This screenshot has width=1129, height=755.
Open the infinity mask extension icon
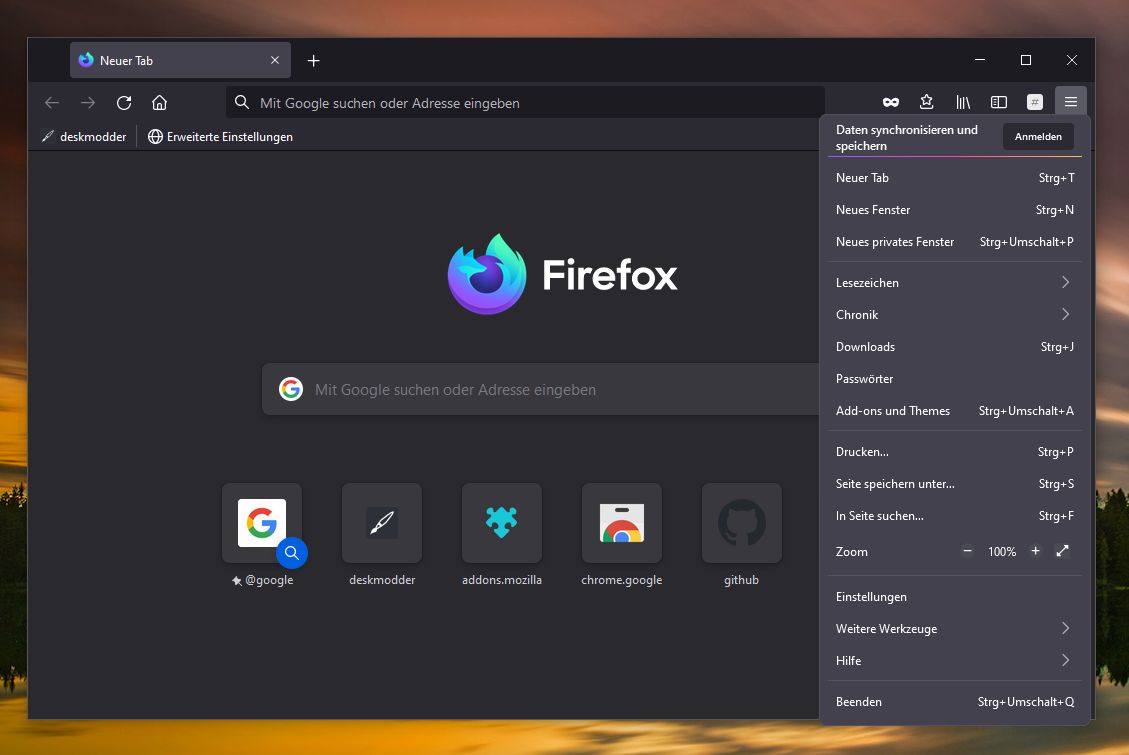891,102
